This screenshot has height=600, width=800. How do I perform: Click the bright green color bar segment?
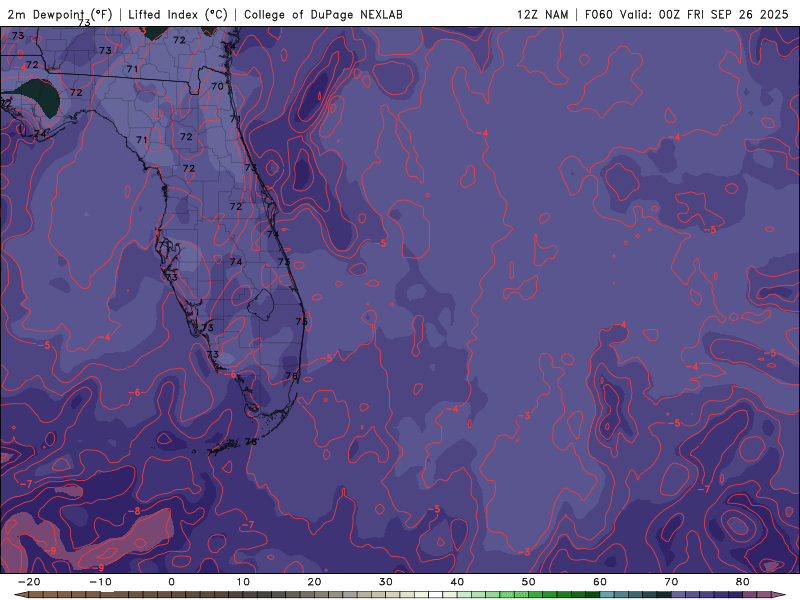[x=536, y=595]
